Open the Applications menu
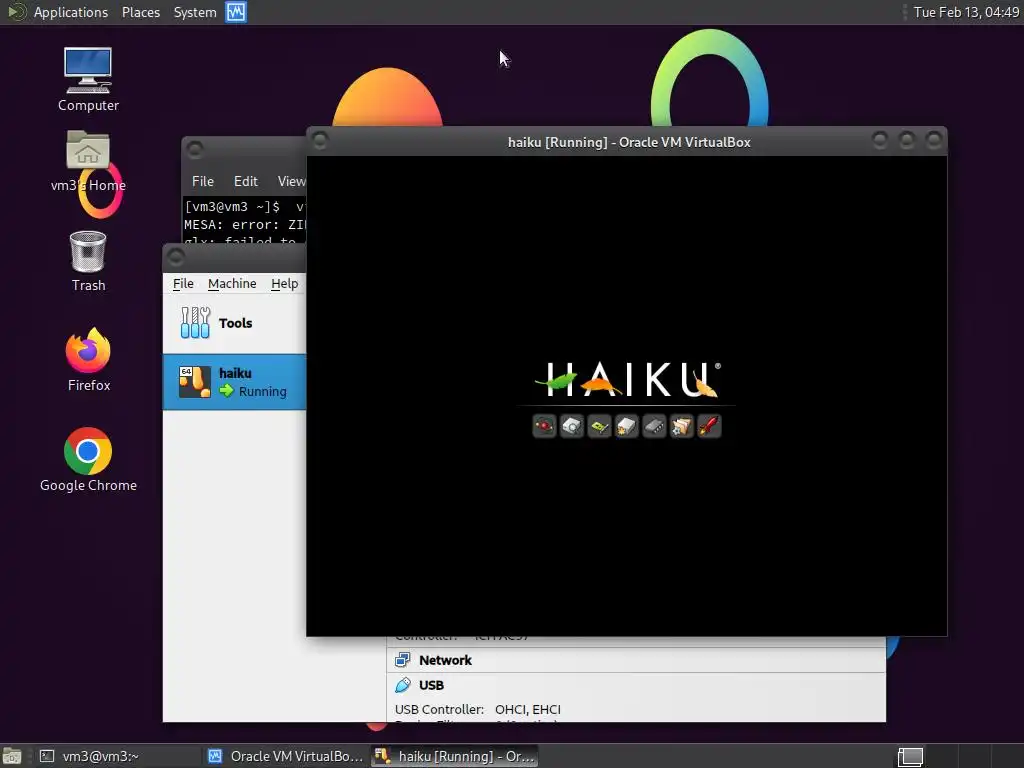This screenshot has height=768, width=1024. 71,12
